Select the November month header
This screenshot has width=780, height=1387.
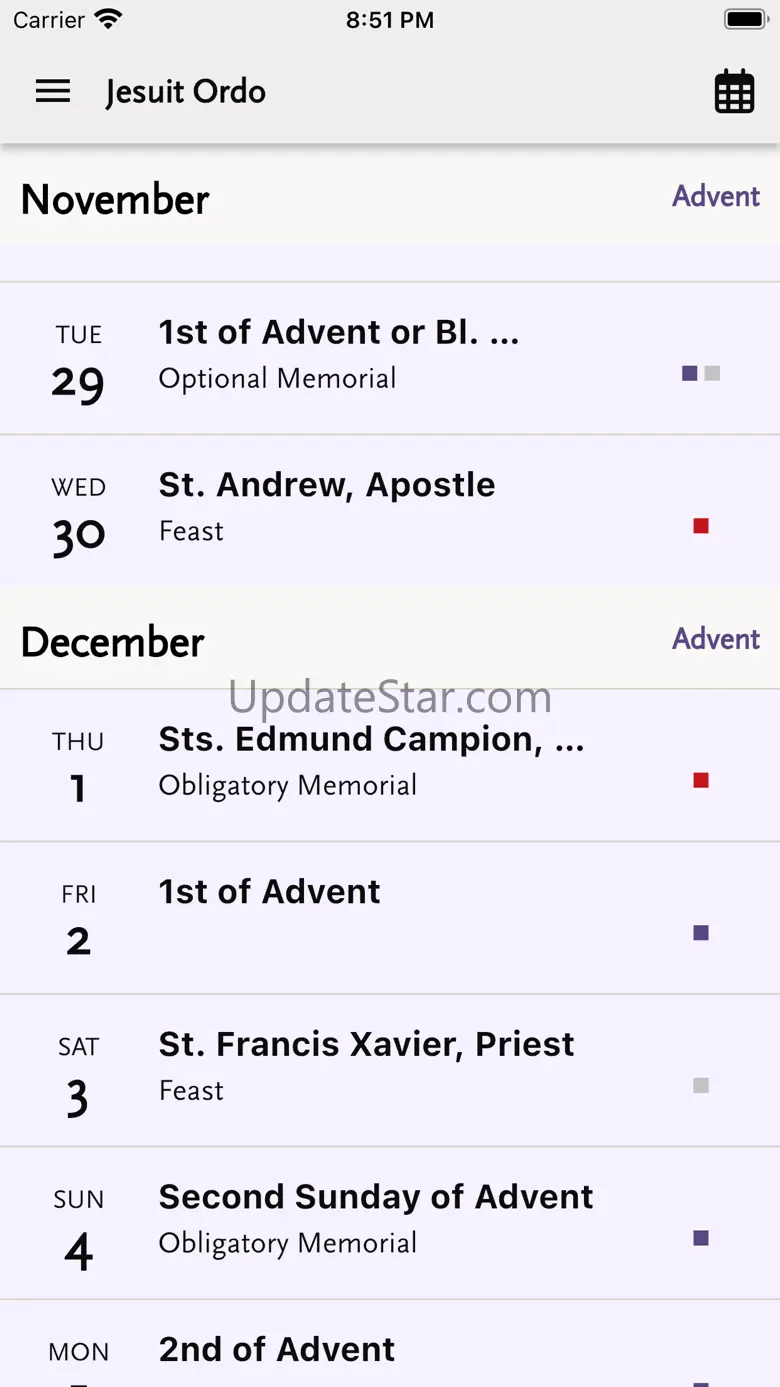pos(115,200)
